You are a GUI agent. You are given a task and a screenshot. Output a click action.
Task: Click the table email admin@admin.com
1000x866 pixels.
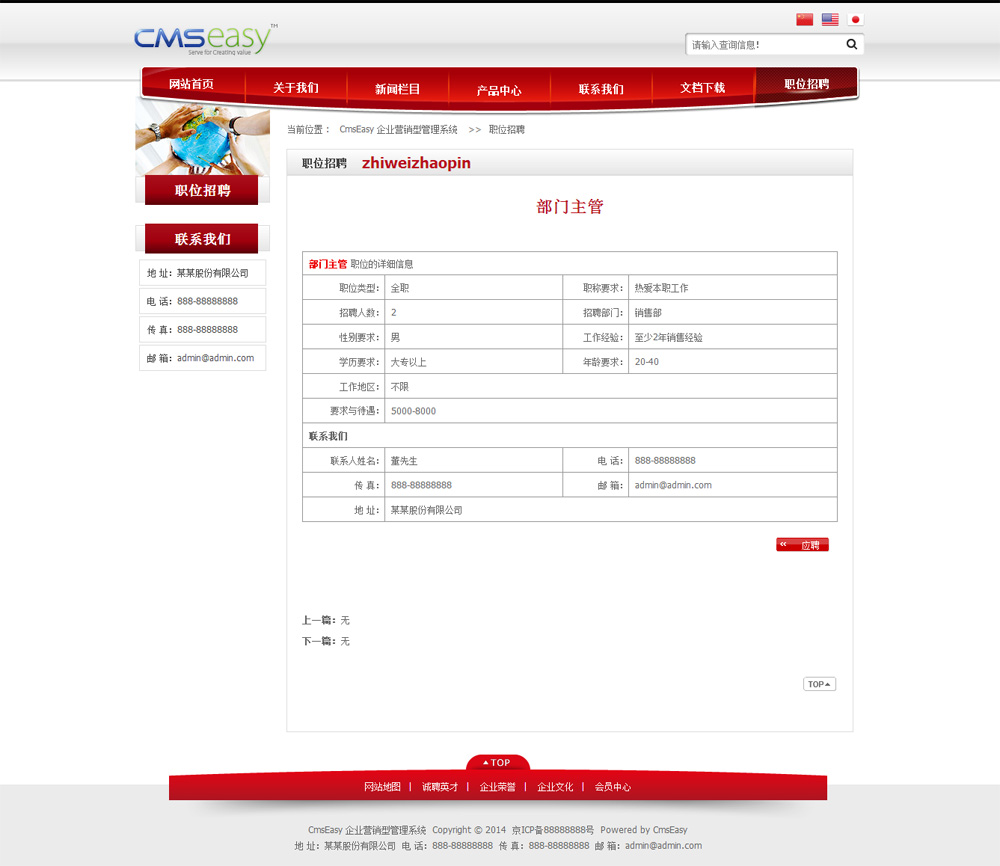(673, 485)
